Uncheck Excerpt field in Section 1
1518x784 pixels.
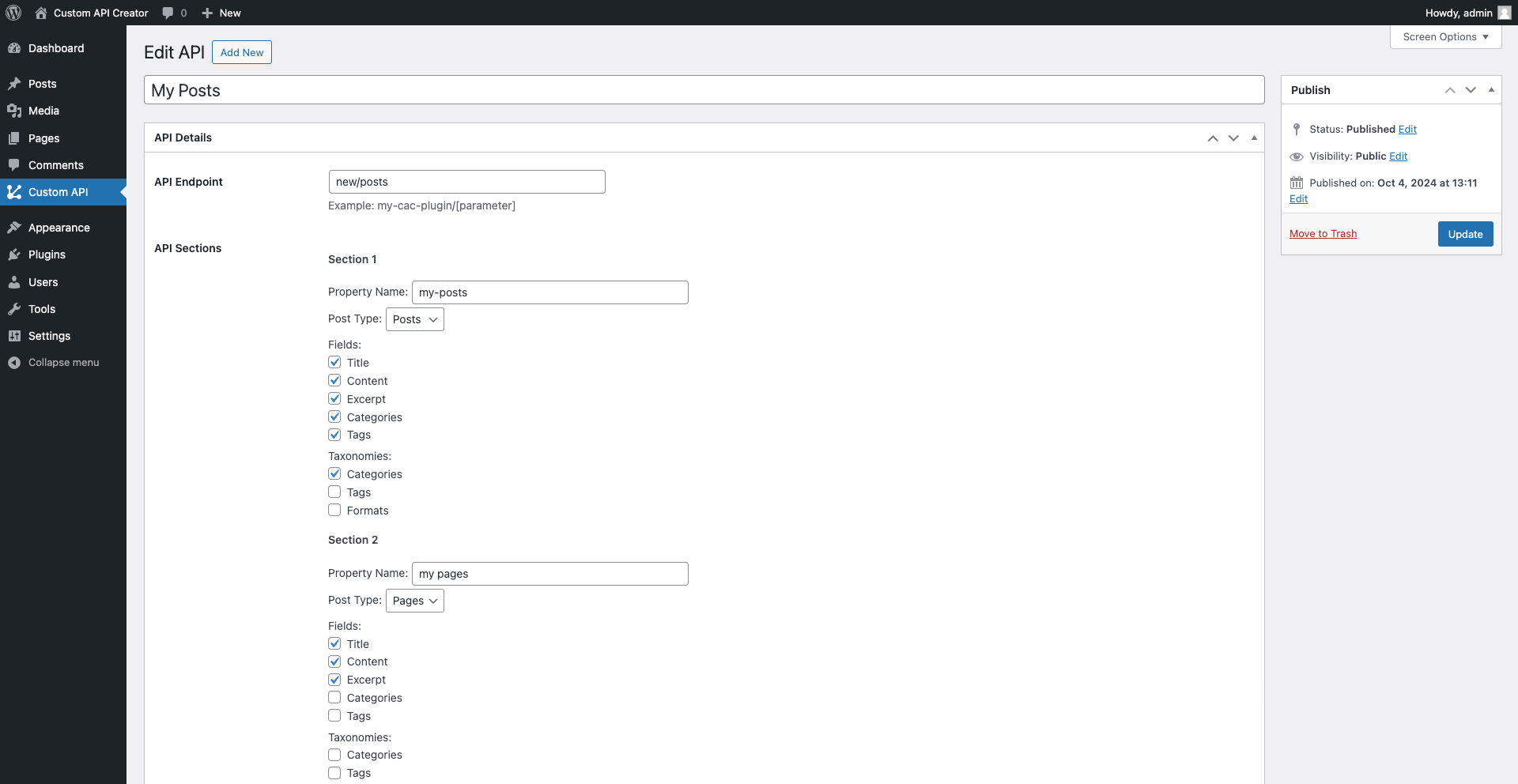(334, 398)
